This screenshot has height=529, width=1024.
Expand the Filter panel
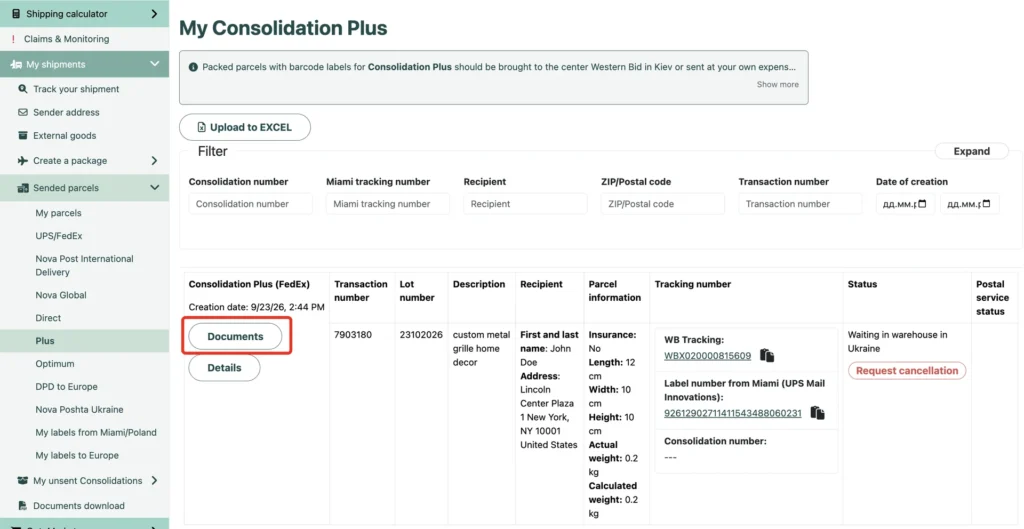coord(972,151)
